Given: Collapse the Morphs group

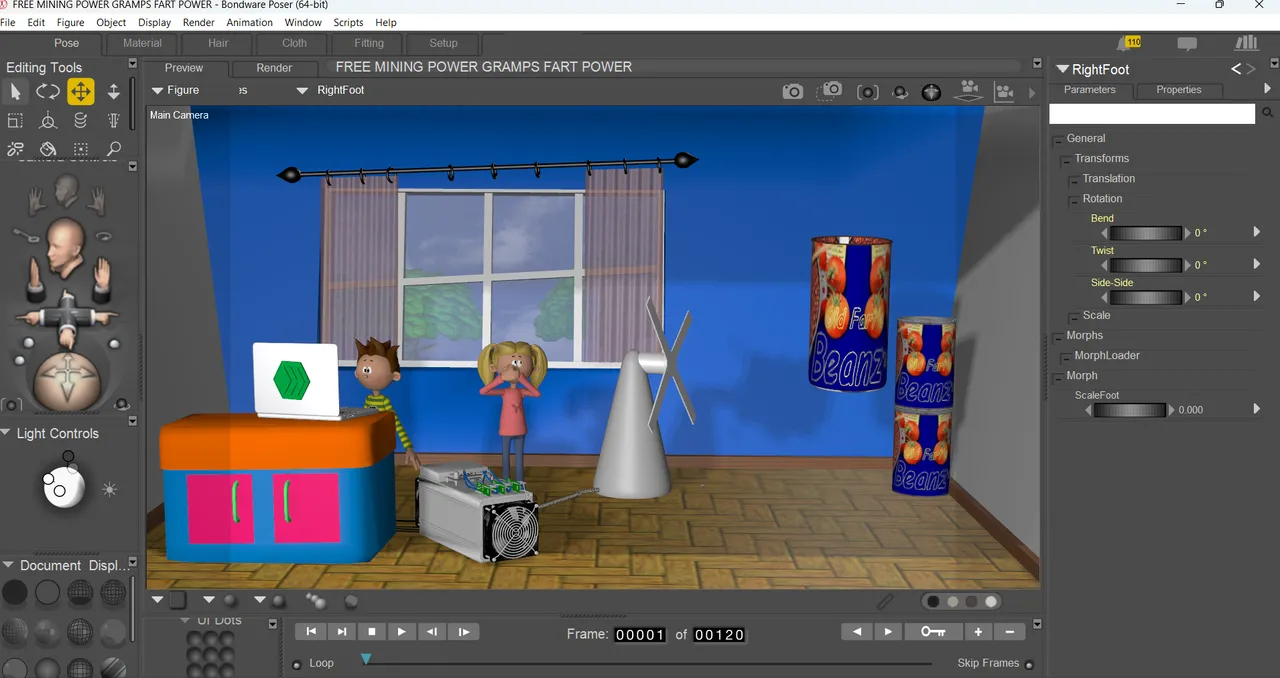Looking at the screenshot, I should (x=1059, y=336).
